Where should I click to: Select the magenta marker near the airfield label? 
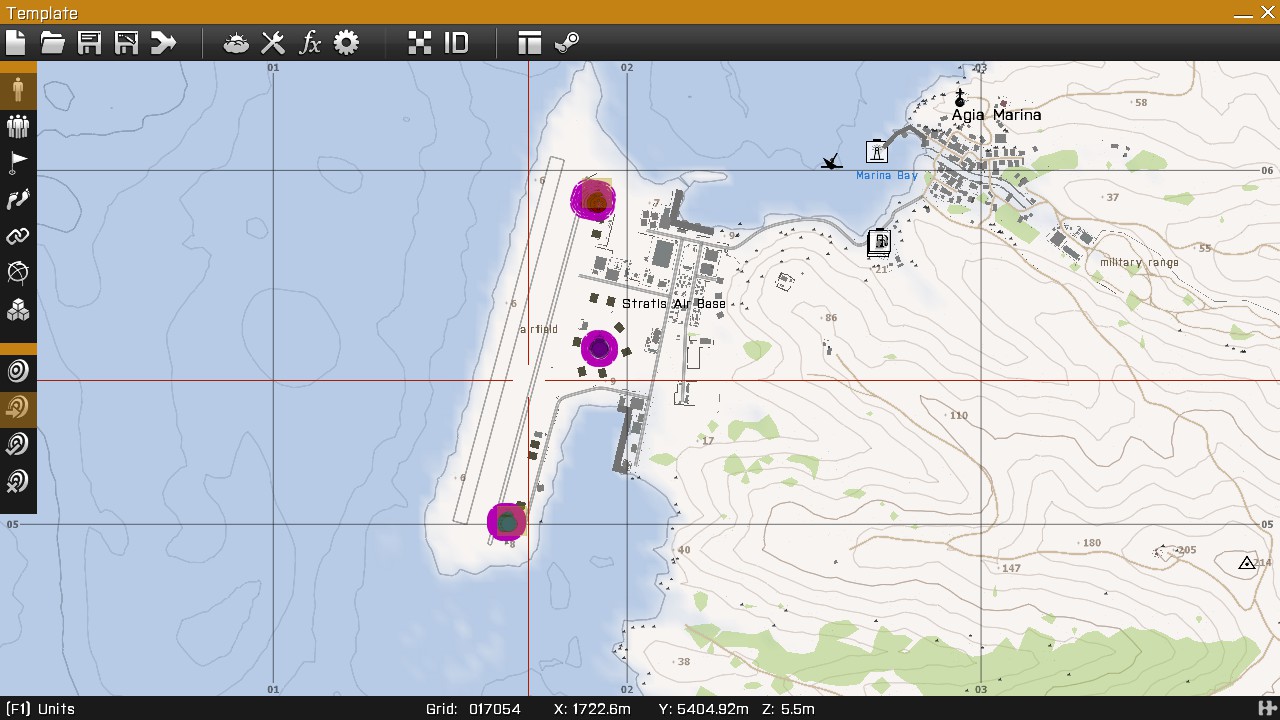pos(599,348)
